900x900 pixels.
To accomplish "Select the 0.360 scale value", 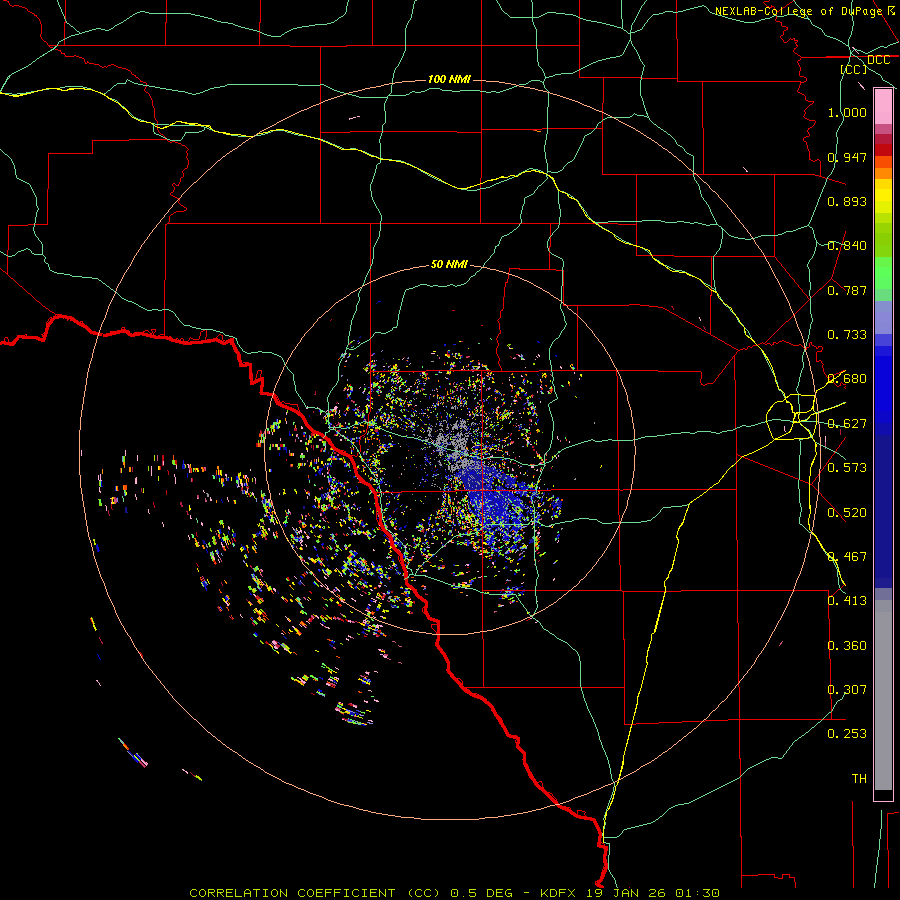I will 847,646.
